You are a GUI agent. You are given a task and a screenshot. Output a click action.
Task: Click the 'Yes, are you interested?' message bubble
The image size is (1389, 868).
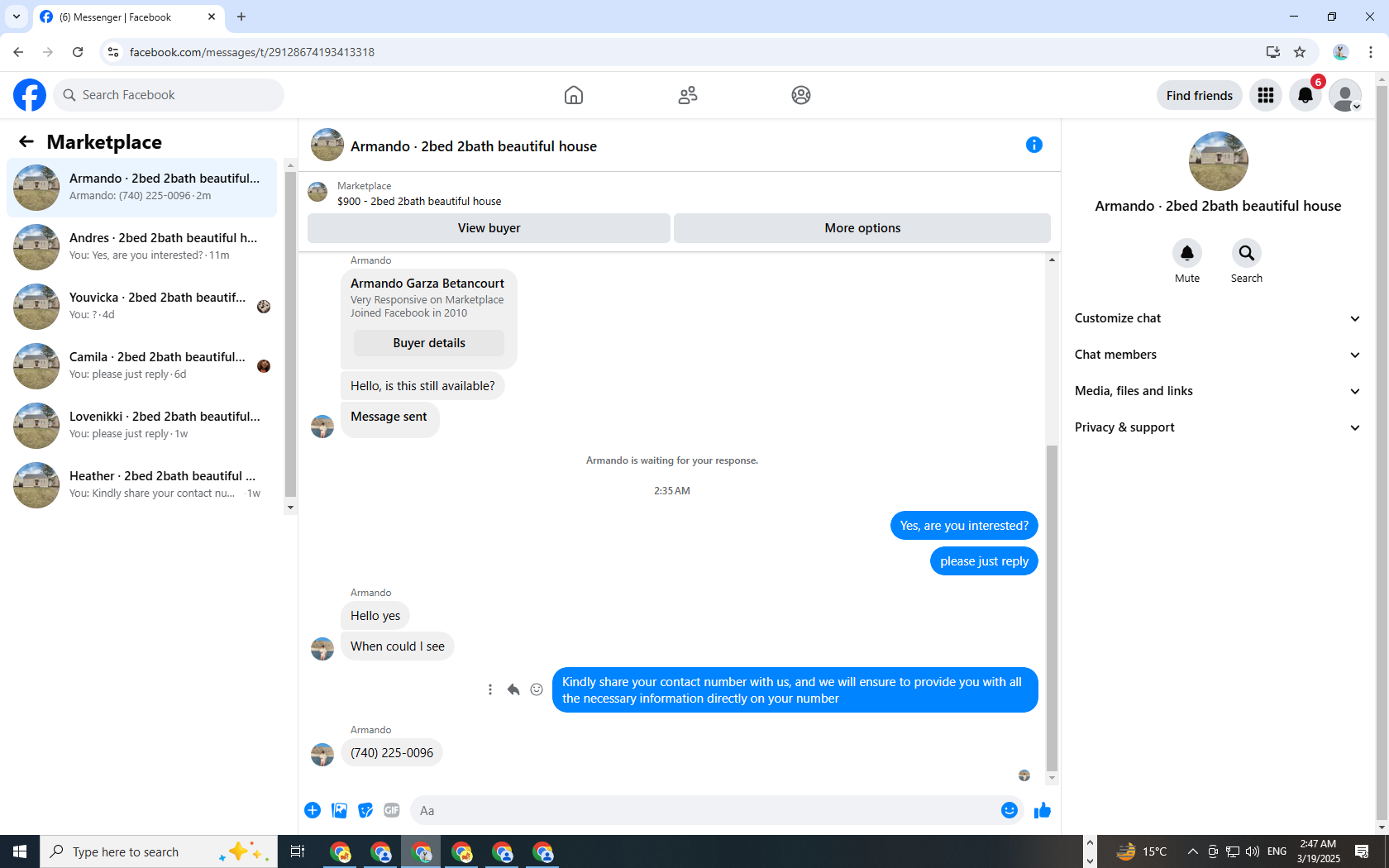[x=964, y=526]
